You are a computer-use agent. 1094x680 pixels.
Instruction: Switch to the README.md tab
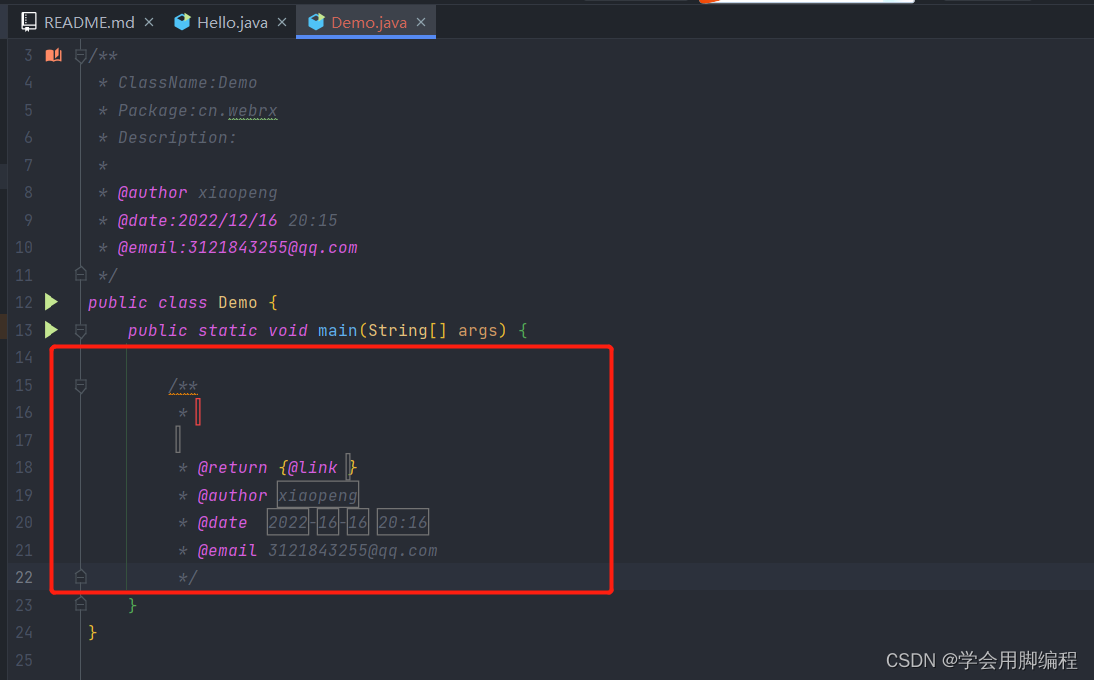click(89, 22)
